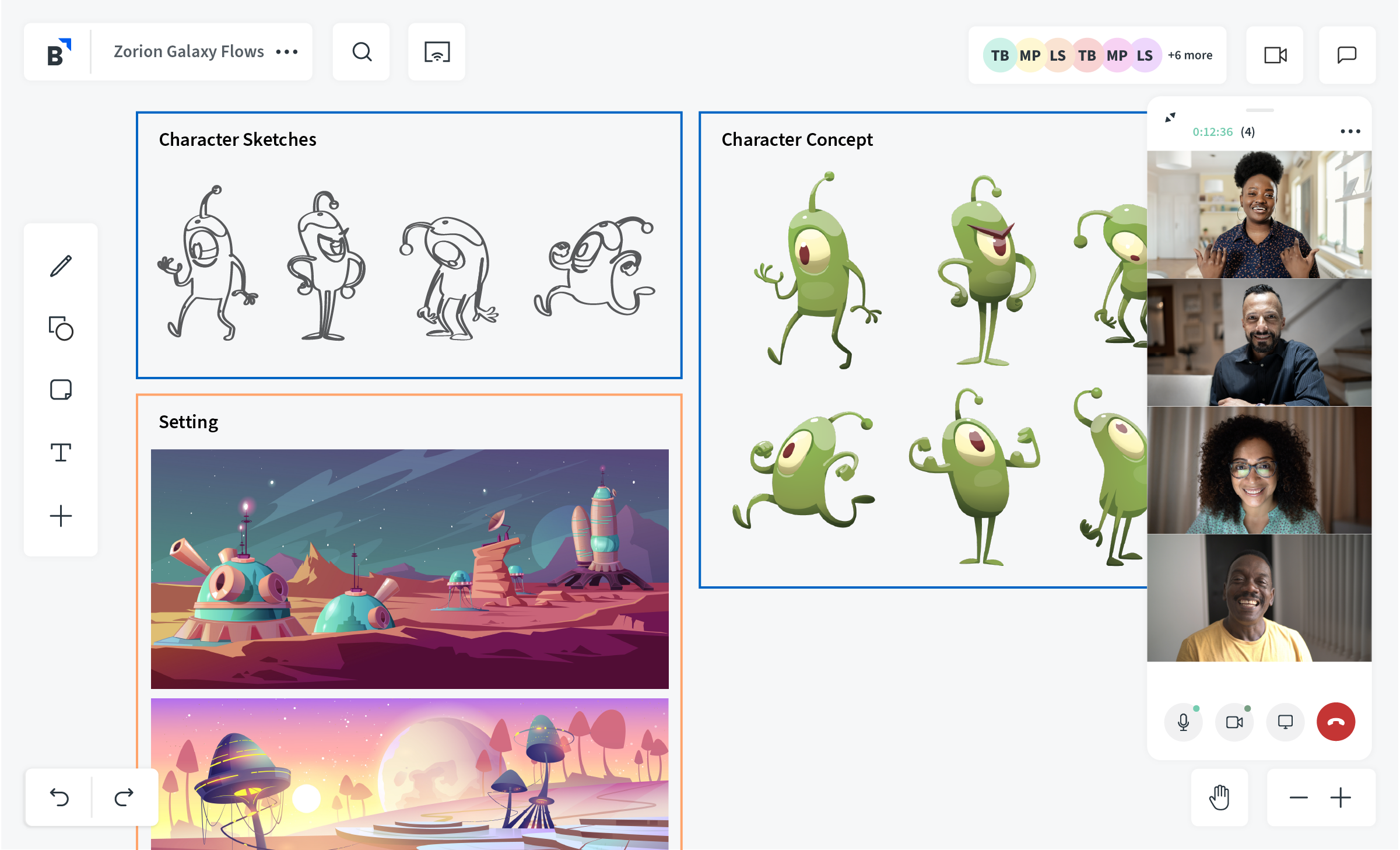Image resolution: width=1400 pixels, height=850 pixels.
Task: Open the call overflow menu
Action: coord(1350,132)
